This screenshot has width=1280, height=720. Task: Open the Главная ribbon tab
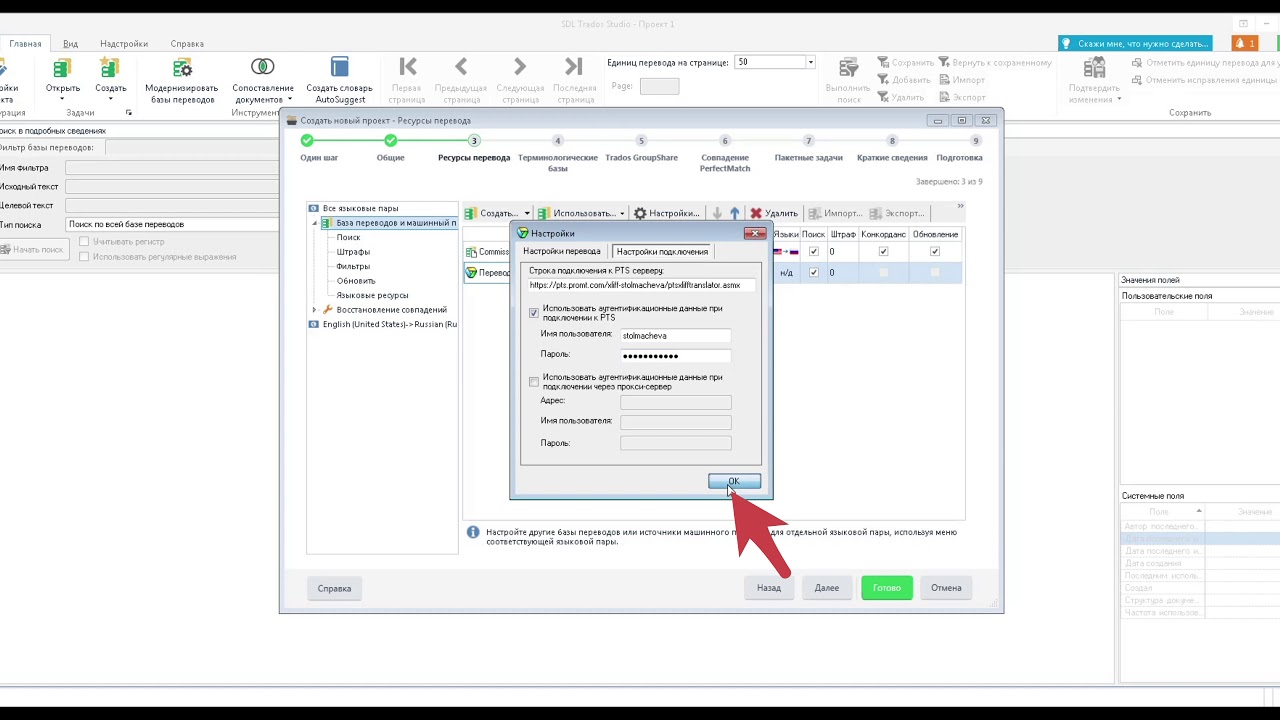pyautogui.click(x=26, y=43)
